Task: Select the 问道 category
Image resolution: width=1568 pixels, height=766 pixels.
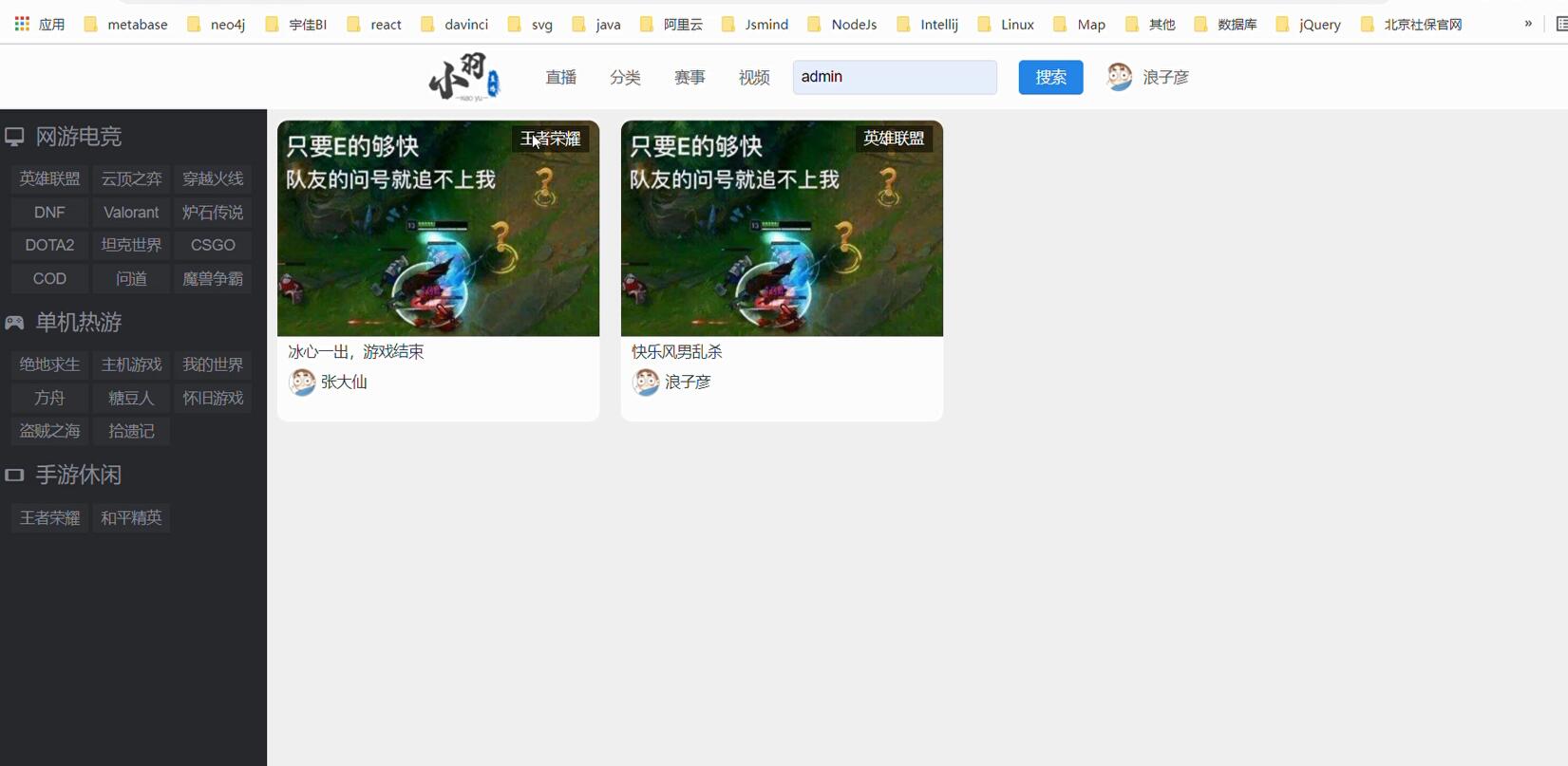Action: 132,278
